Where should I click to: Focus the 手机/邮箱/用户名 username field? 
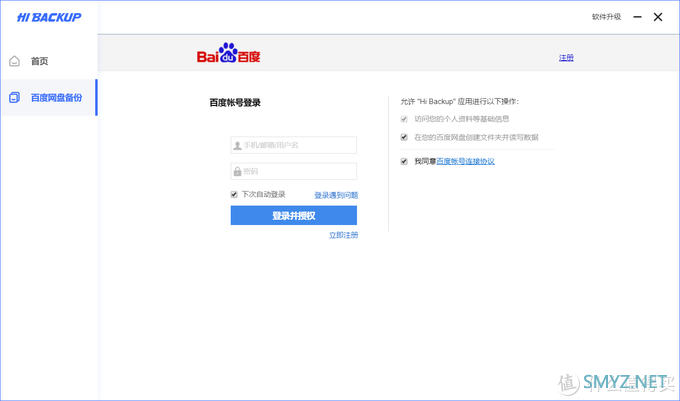tap(294, 145)
